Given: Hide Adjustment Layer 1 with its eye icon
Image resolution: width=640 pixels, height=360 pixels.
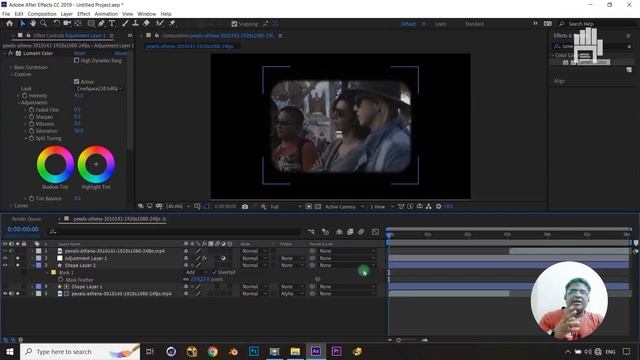Looking at the screenshot, I should click(x=5, y=258).
